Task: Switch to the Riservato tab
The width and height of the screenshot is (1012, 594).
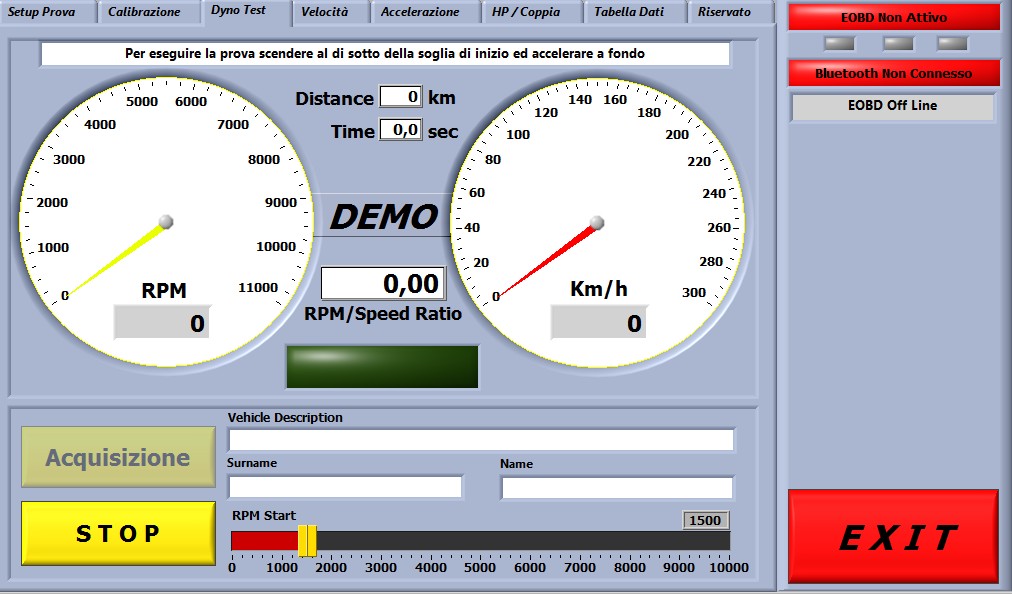Action: pyautogui.click(x=725, y=12)
